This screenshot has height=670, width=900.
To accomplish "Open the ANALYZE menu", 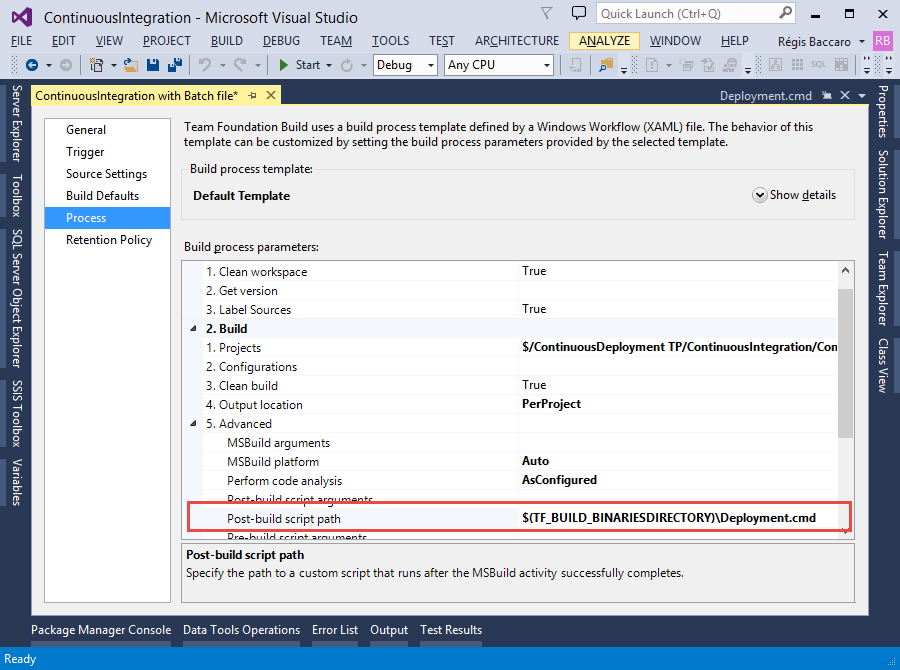I will (x=604, y=41).
